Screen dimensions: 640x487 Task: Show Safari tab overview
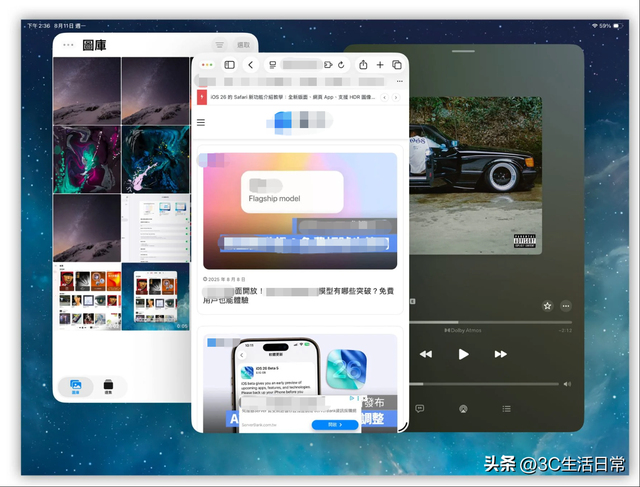(x=397, y=65)
